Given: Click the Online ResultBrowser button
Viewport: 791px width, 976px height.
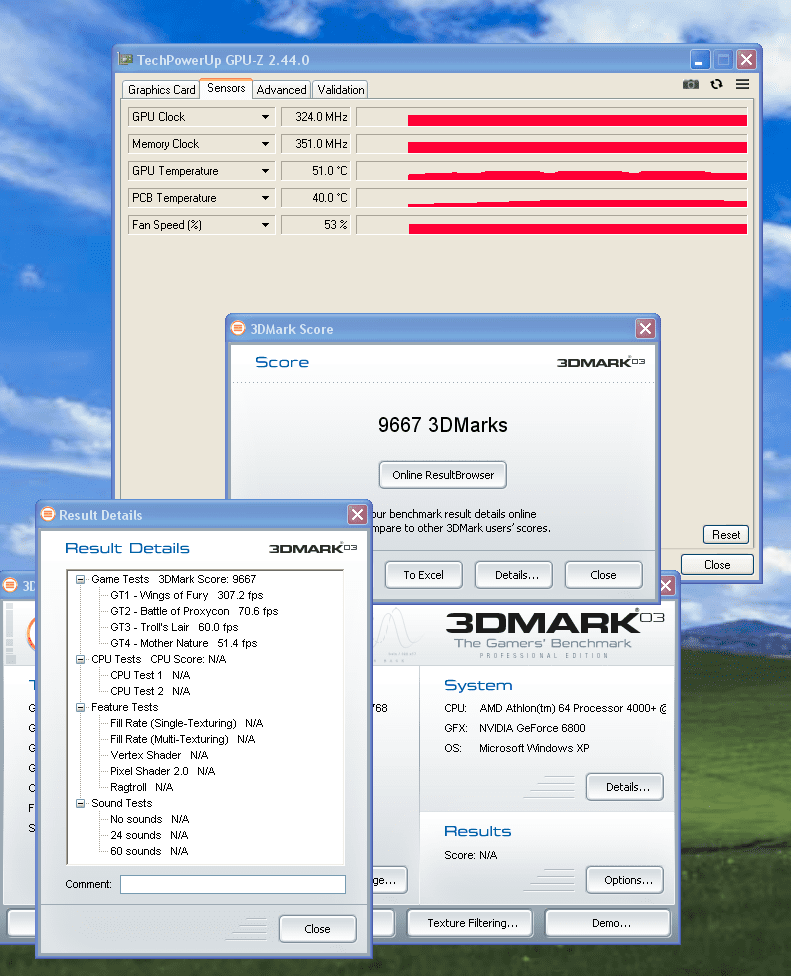Looking at the screenshot, I should coord(442,475).
